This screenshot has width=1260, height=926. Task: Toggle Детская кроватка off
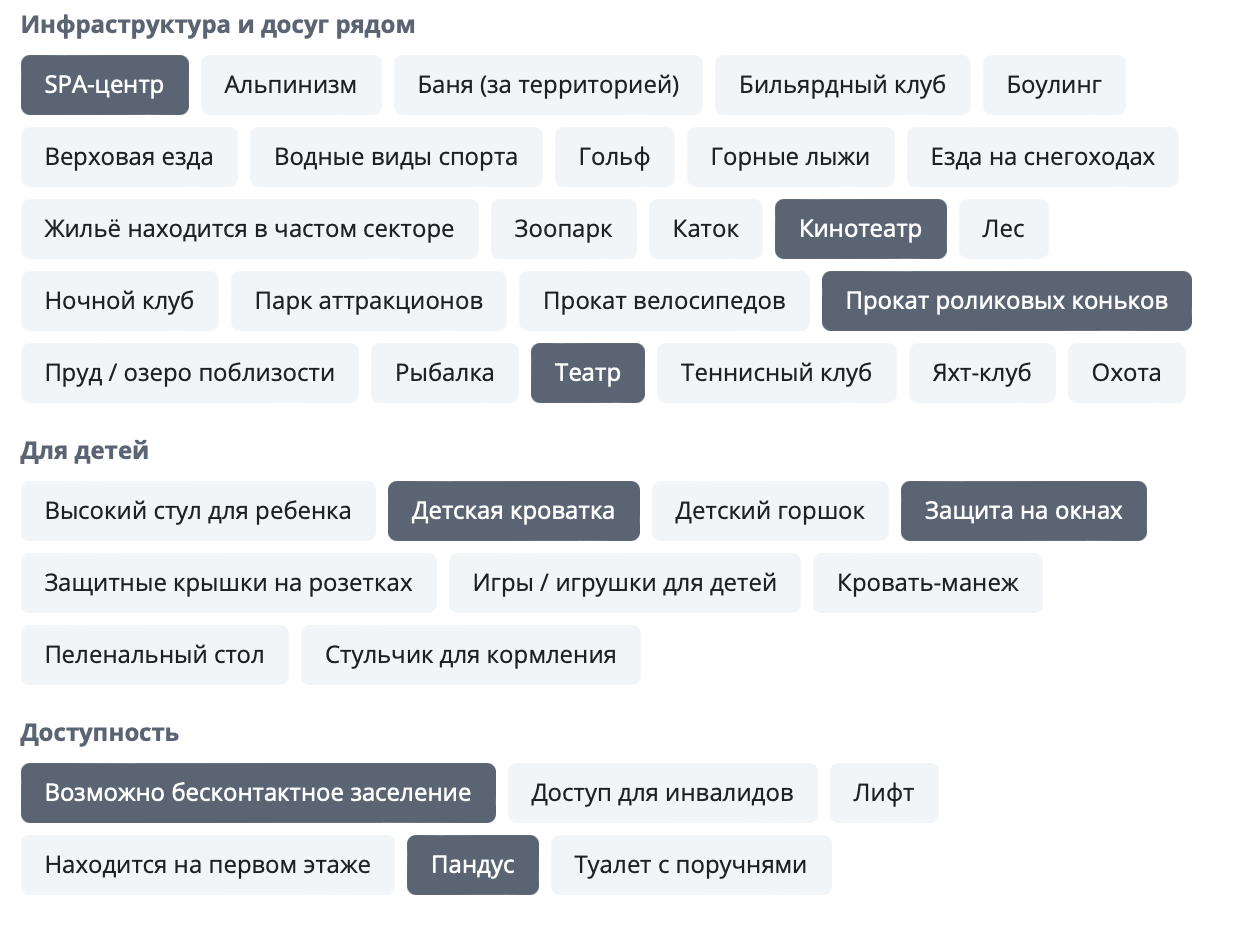coord(513,511)
